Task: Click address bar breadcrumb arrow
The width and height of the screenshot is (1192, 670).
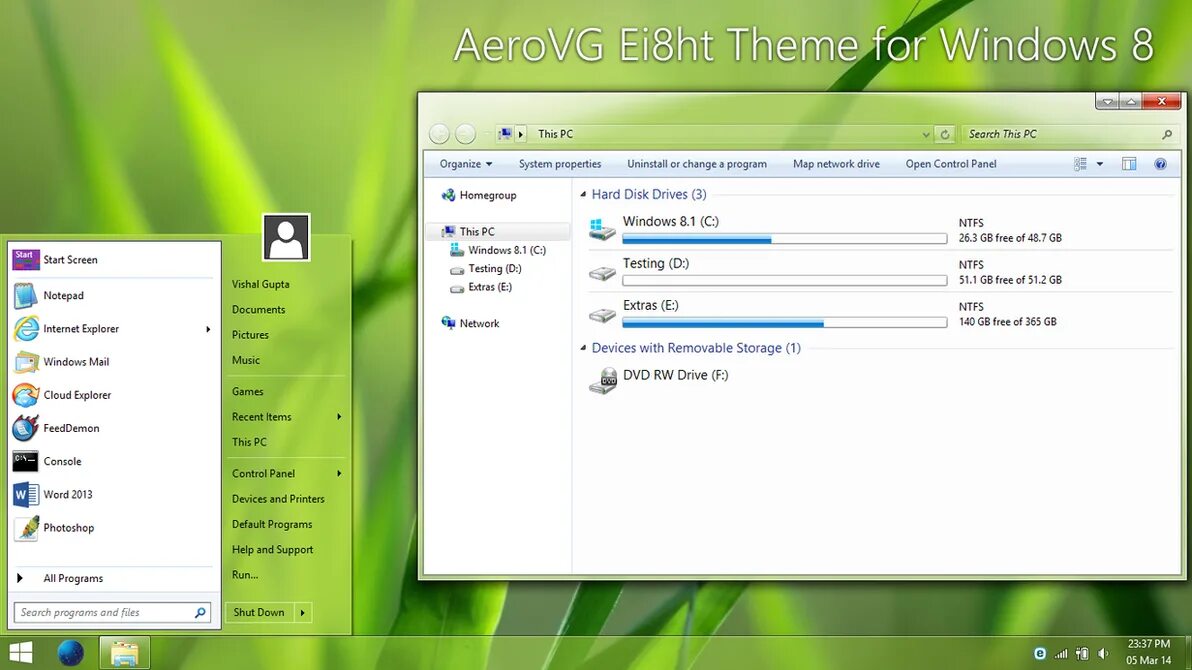Action: click(521, 134)
